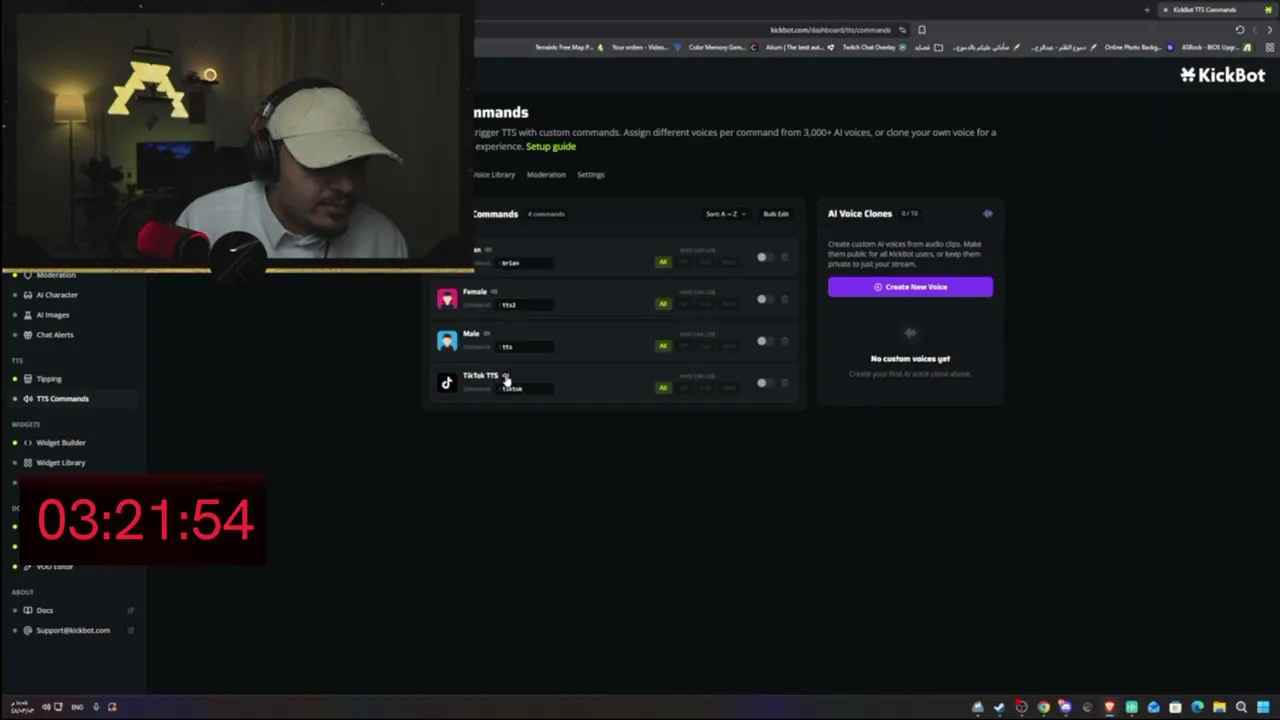1280x720 pixels.
Task: Open the AI Character sidebar item
Action: click(57, 295)
